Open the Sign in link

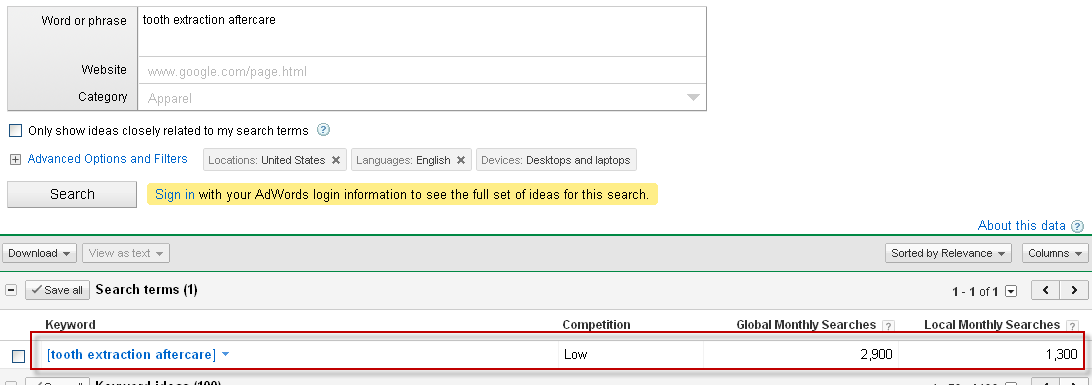[175, 195]
